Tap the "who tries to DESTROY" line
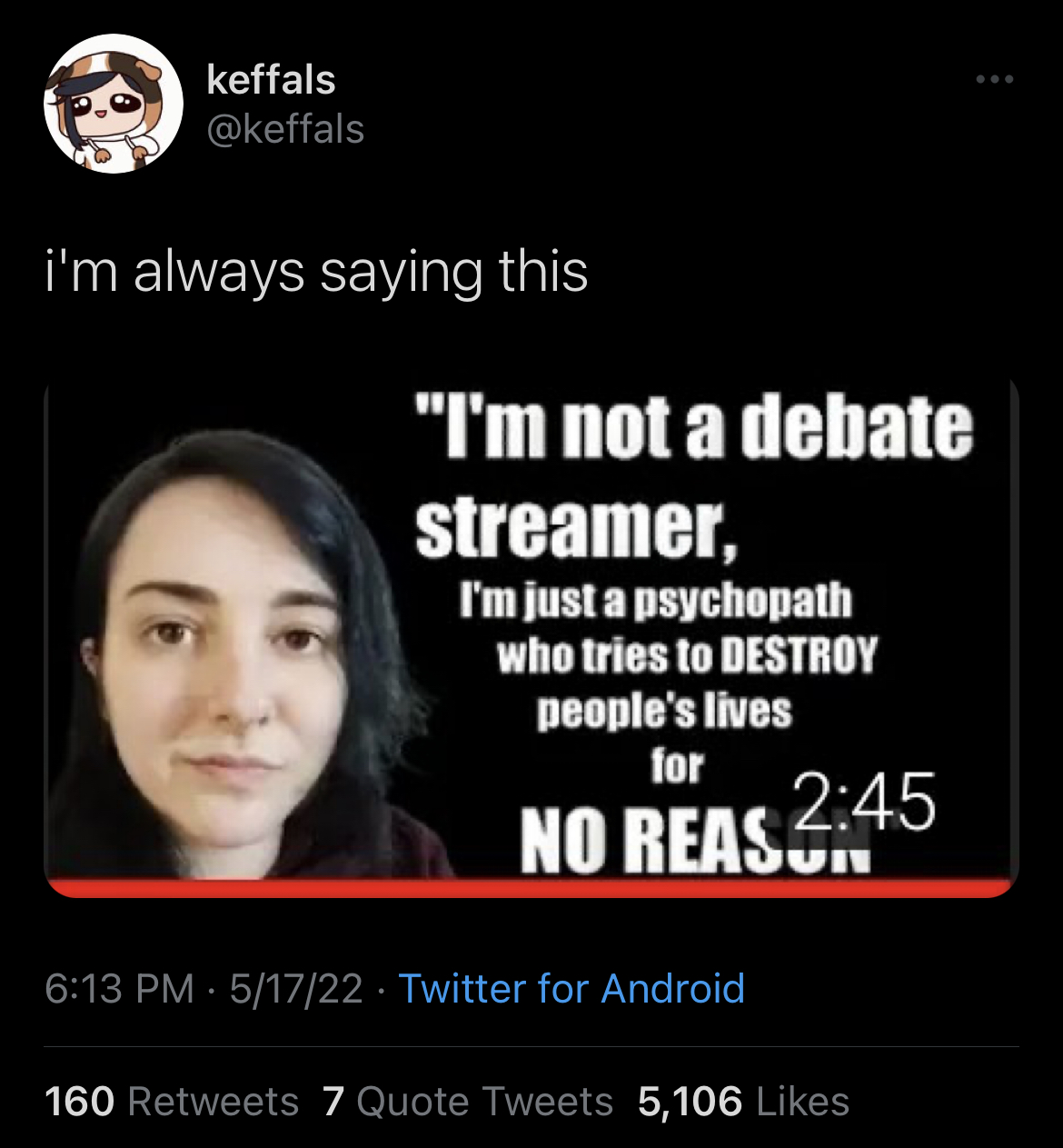1063x1148 pixels. 687,654
